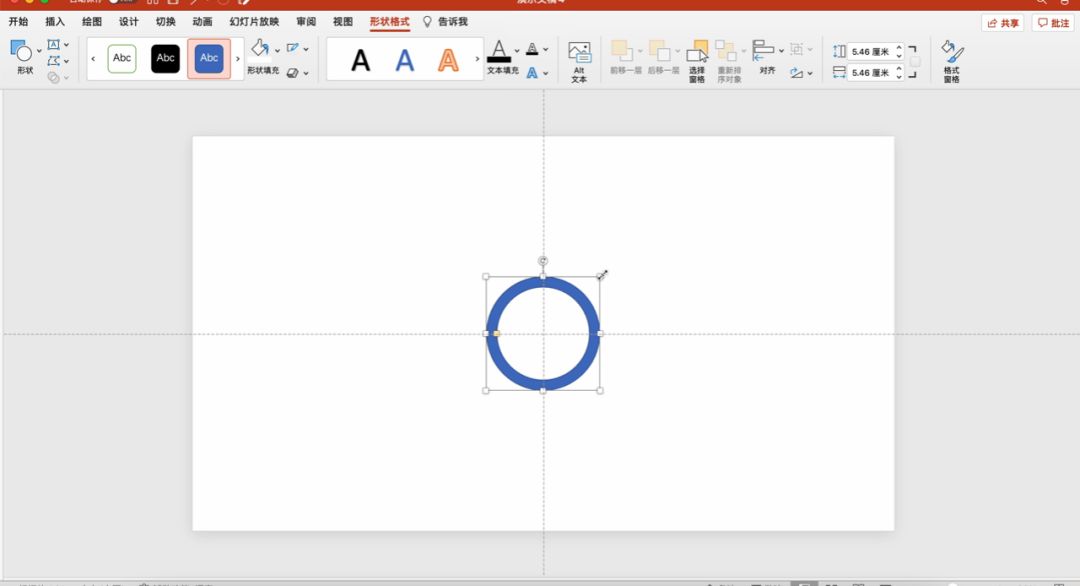Apply the blue A WordArt style
The image size is (1080, 586).
click(x=405, y=61)
